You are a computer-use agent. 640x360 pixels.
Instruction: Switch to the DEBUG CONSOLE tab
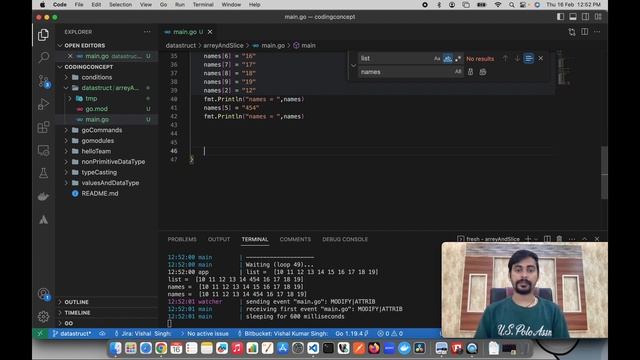pos(345,239)
